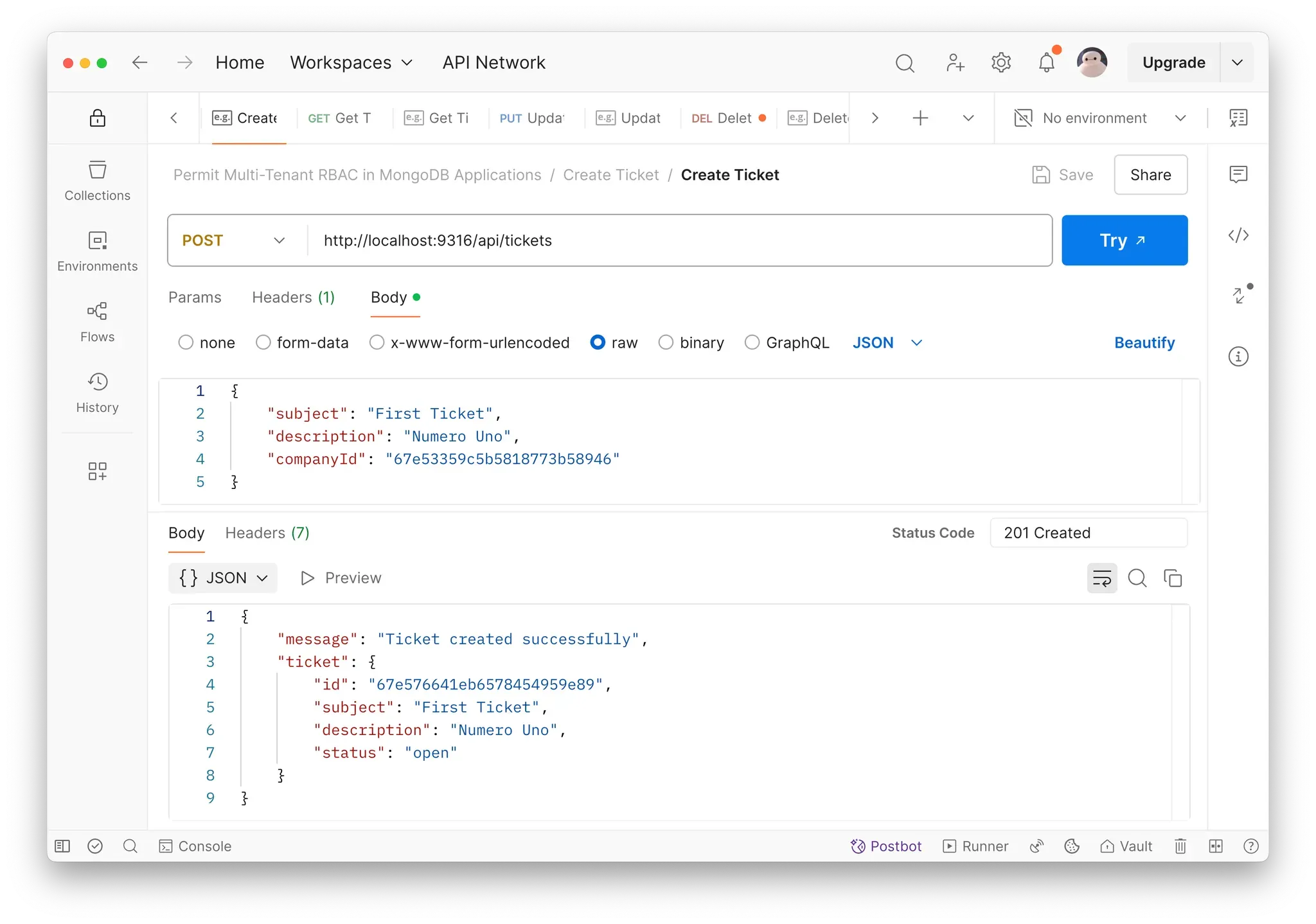1316x924 pixels.
Task: Select the form-data body type radio
Action: click(263, 342)
